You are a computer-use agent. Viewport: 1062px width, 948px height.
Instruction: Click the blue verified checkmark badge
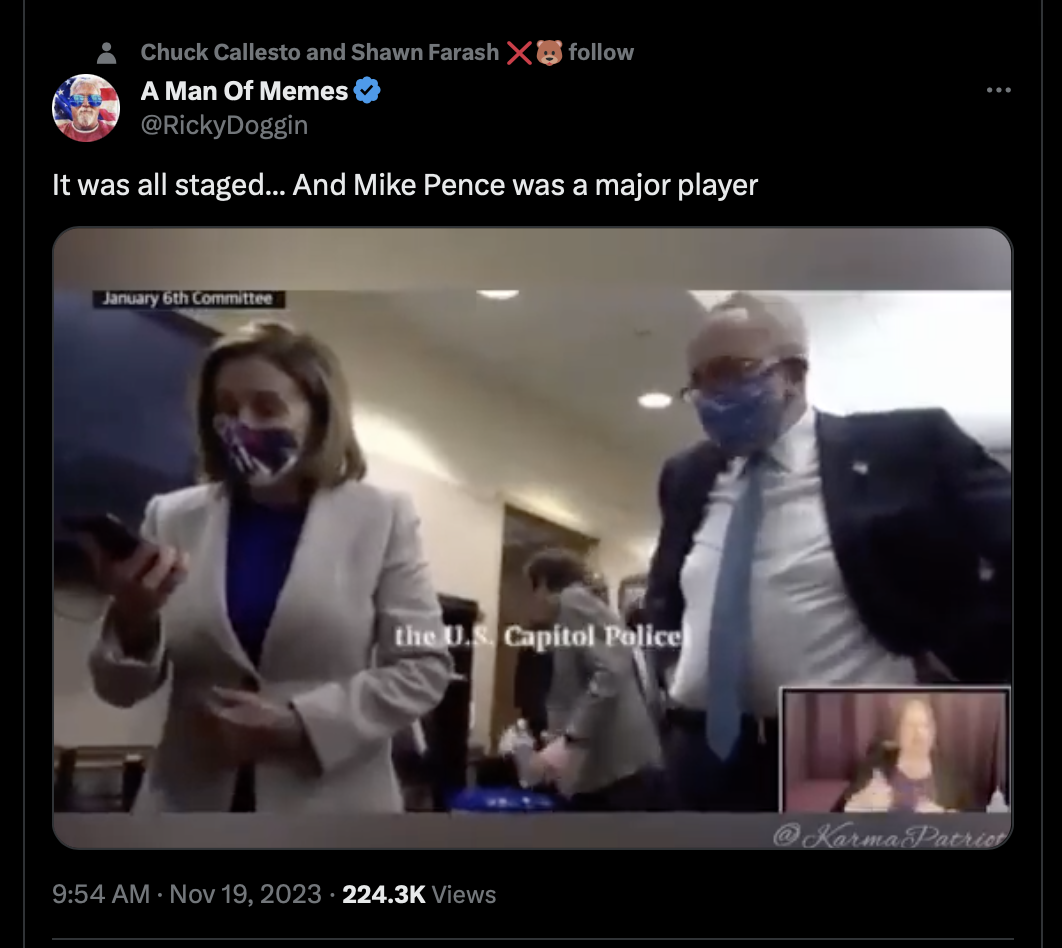pyautogui.click(x=367, y=90)
